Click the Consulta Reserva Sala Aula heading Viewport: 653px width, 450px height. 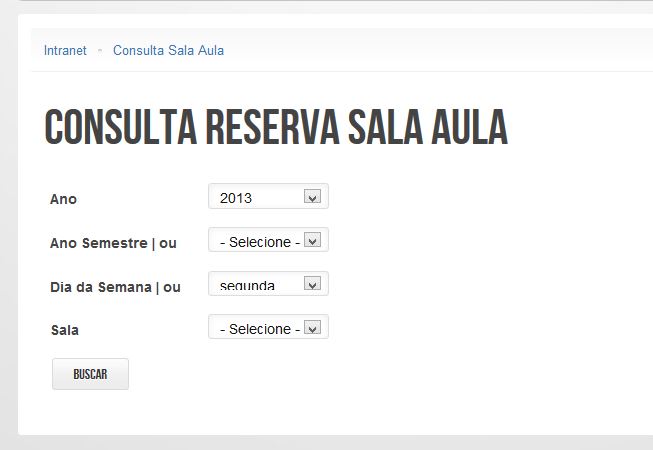(x=276, y=127)
